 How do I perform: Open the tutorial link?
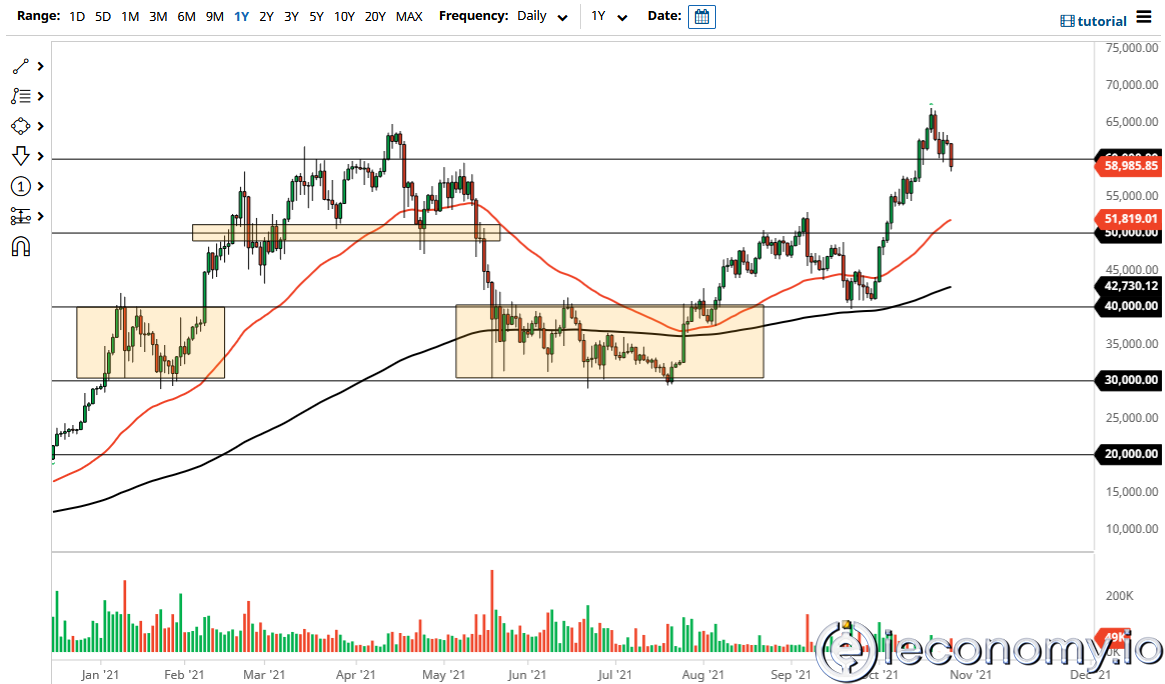click(x=1093, y=21)
